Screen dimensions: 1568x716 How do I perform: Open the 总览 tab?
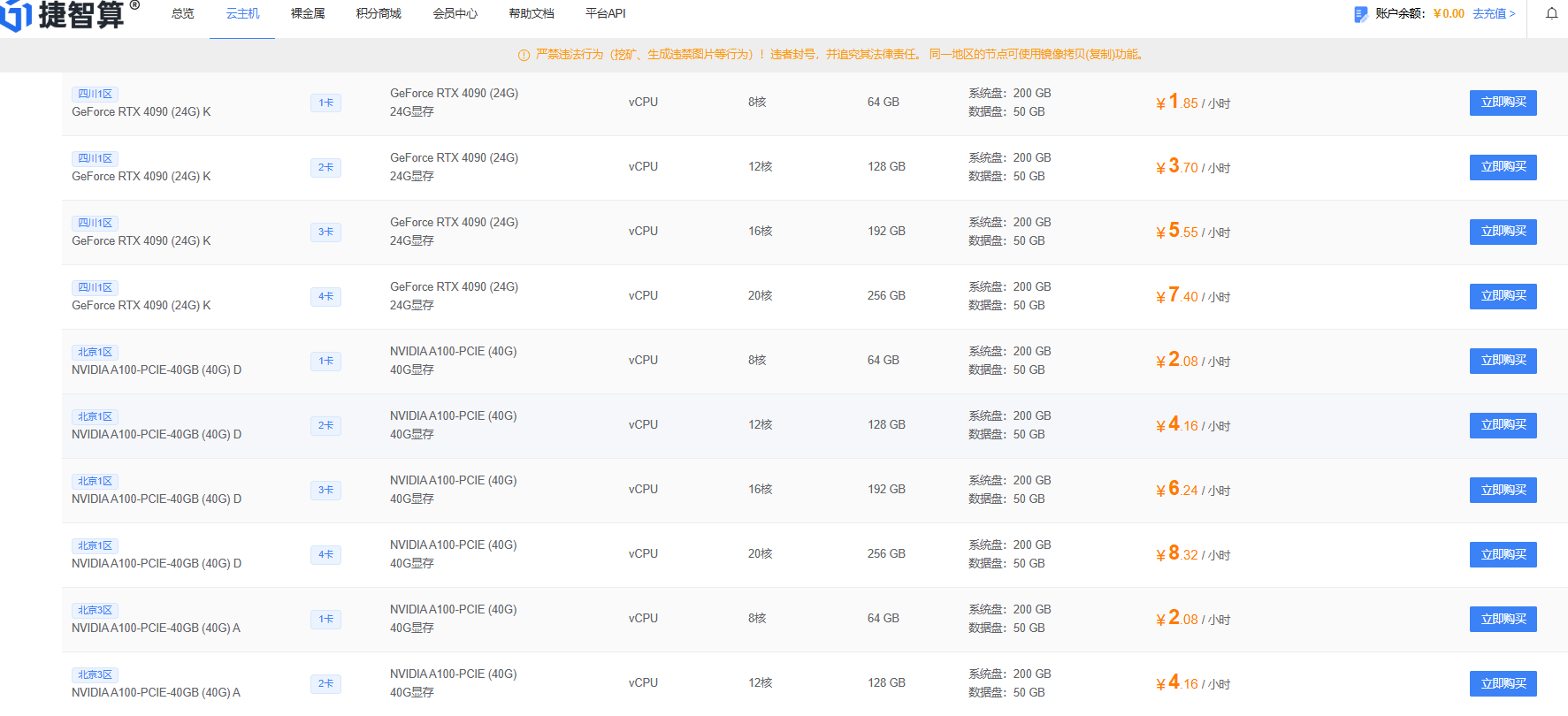182,13
